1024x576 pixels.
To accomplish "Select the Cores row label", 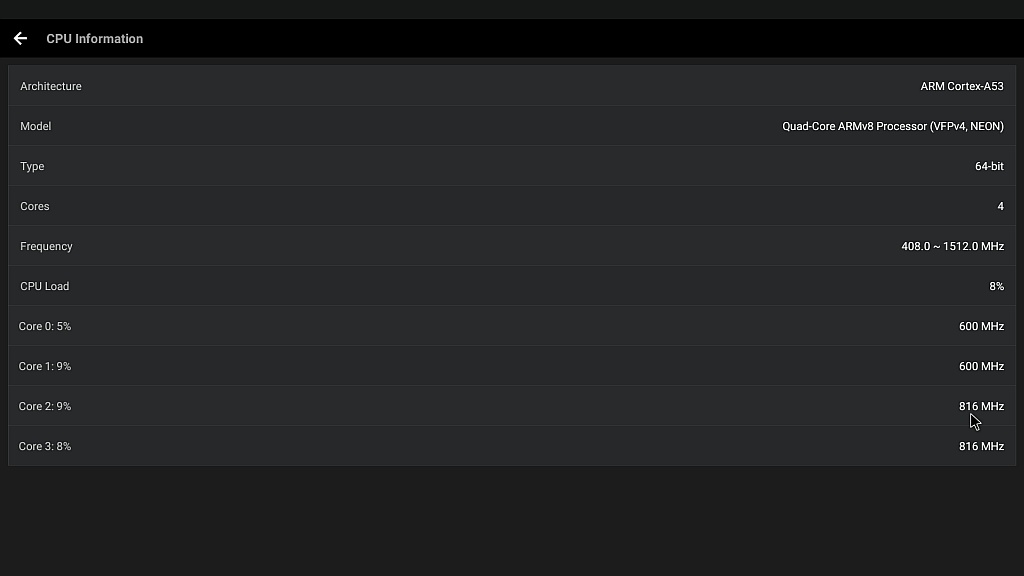I will 35,206.
